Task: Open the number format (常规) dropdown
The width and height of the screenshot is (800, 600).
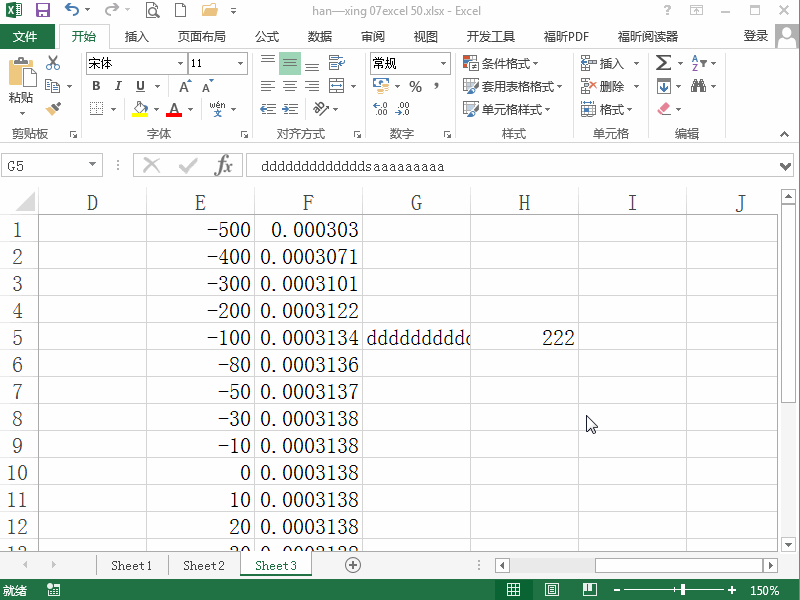Action: [444, 62]
